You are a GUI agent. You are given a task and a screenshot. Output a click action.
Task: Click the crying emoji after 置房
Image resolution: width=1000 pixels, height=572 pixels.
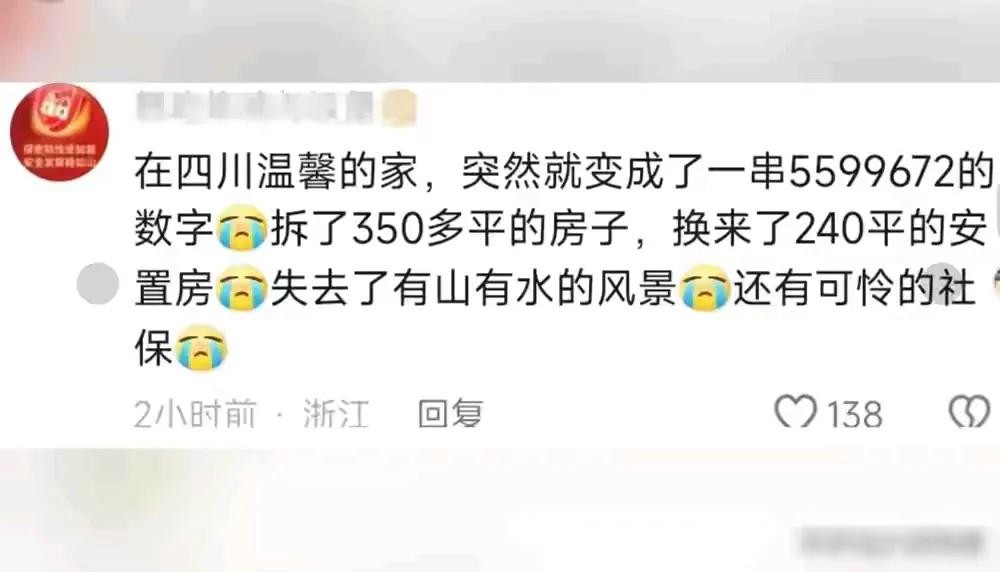pyautogui.click(x=242, y=288)
